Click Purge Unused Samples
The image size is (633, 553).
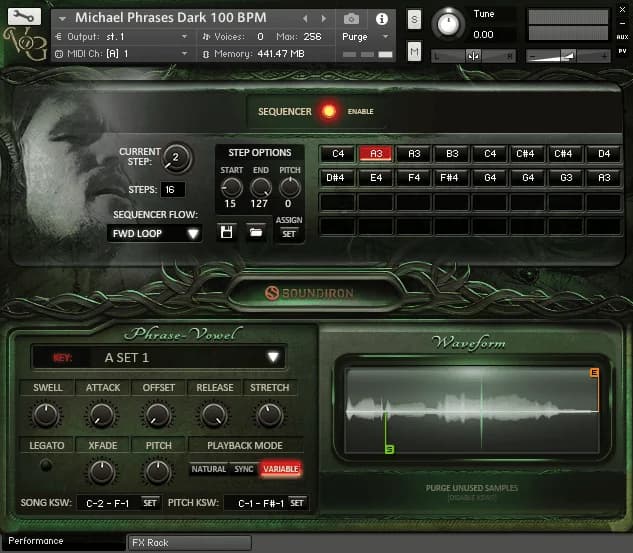click(472, 488)
